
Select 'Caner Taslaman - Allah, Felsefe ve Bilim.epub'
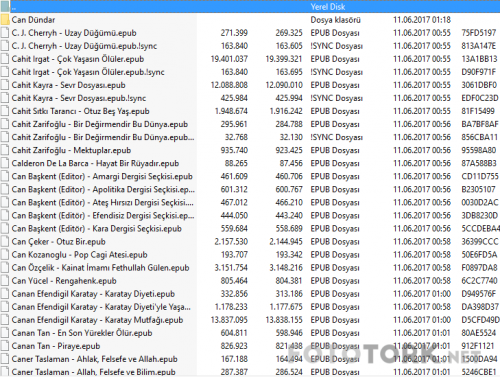[x=93, y=372]
